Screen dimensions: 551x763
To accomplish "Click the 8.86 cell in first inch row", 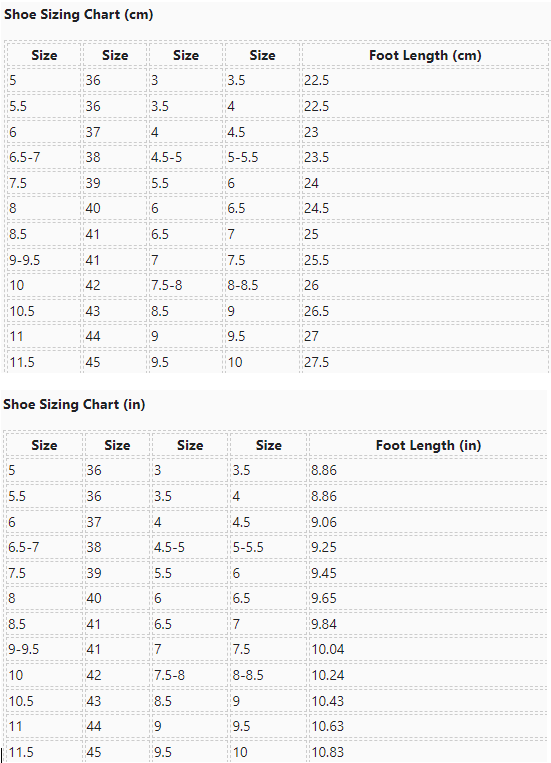I will pyautogui.click(x=428, y=470).
